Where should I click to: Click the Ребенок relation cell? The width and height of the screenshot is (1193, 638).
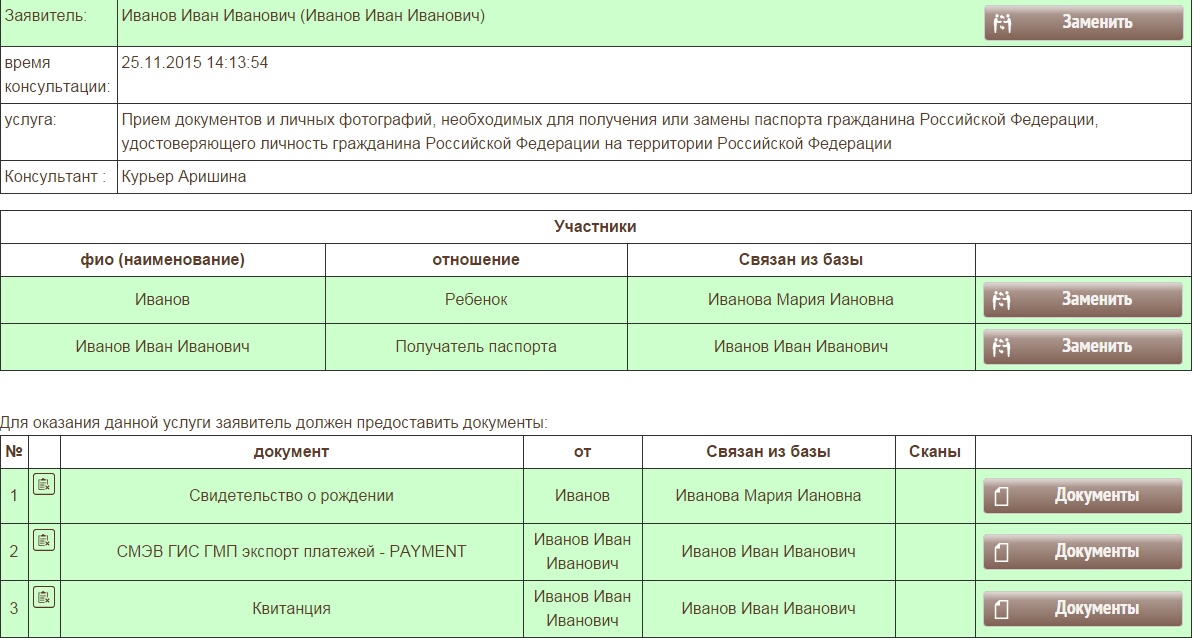(476, 300)
